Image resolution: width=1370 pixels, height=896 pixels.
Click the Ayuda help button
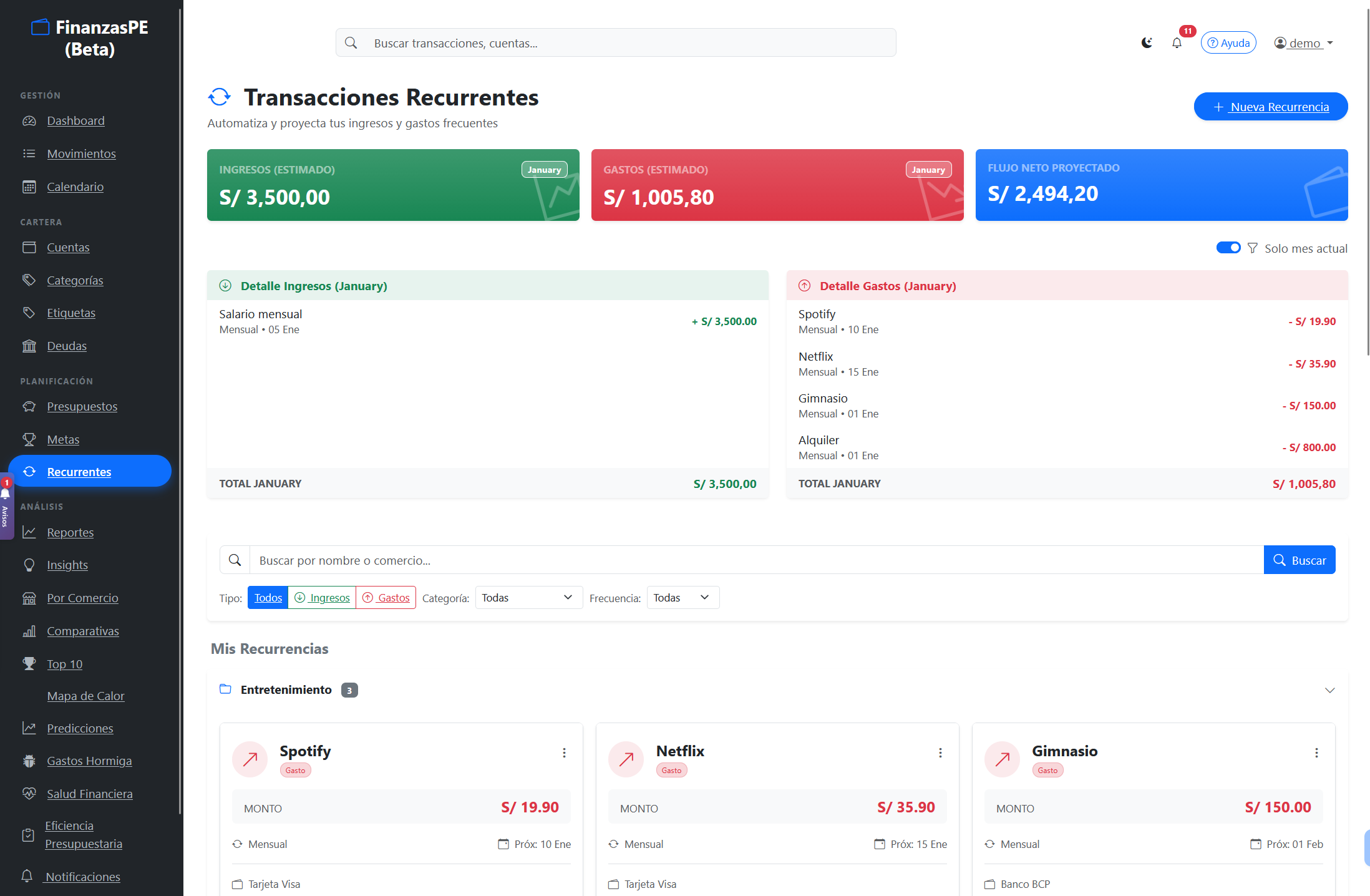pos(1228,43)
